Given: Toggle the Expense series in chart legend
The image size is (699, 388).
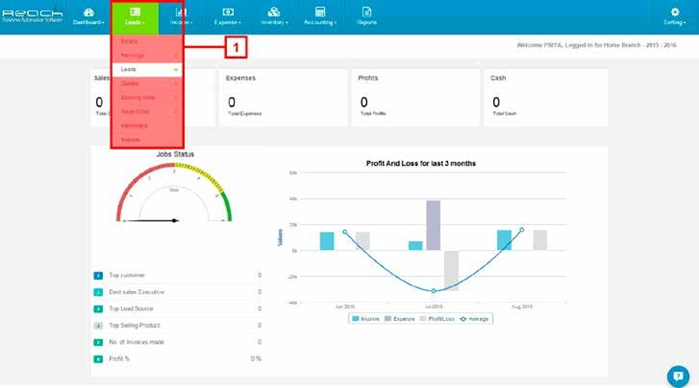Looking at the screenshot, I should (x=399, y=319).
